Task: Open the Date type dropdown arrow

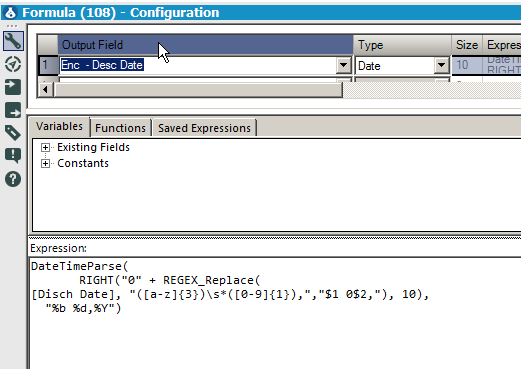Action: pyautogui.click(x=442, y=65)
